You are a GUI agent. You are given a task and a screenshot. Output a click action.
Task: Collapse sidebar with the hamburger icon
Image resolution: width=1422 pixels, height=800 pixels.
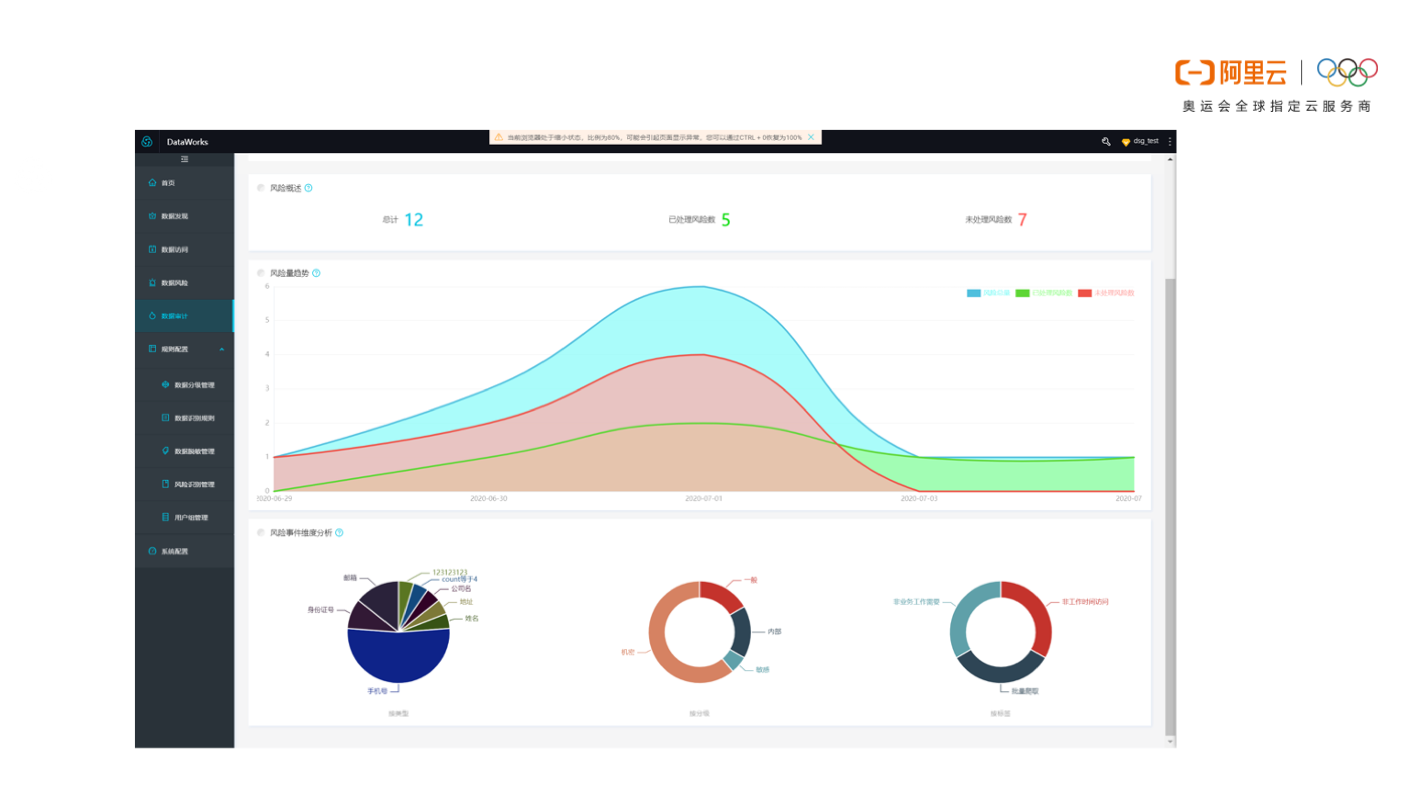(185, 159)
